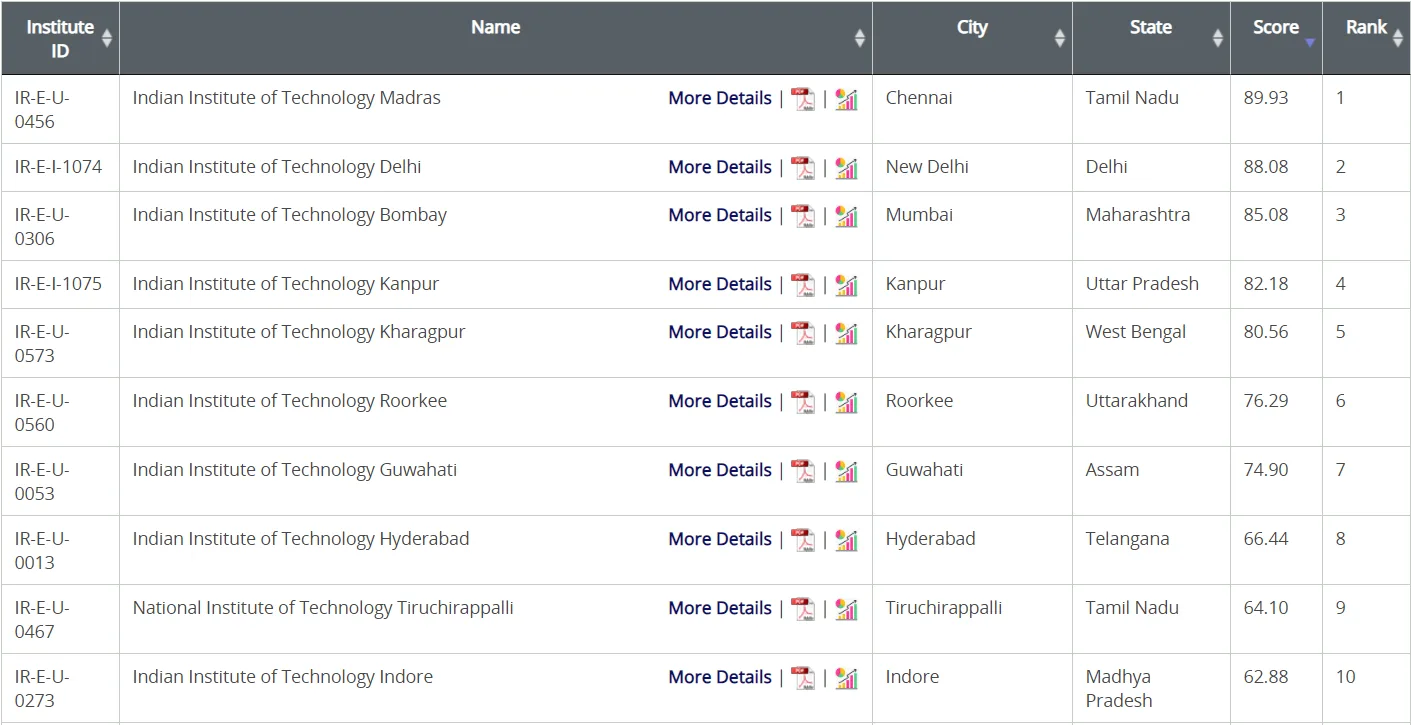The width and height of the screenshot is (1411, 725).
Task: Open the chart icon for IIT Kharagpur
Action: tap(846, 333)
